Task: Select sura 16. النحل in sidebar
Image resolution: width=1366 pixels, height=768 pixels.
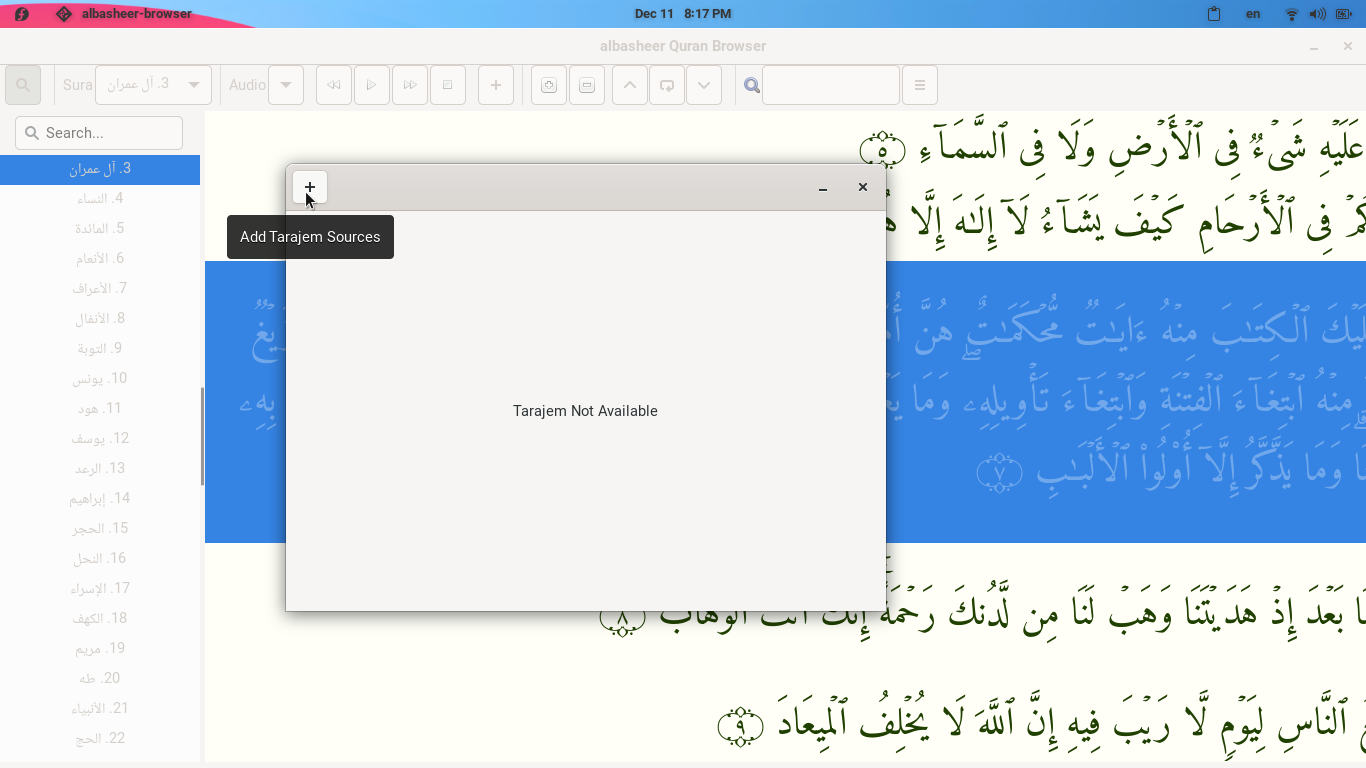Action: [100, 559]
